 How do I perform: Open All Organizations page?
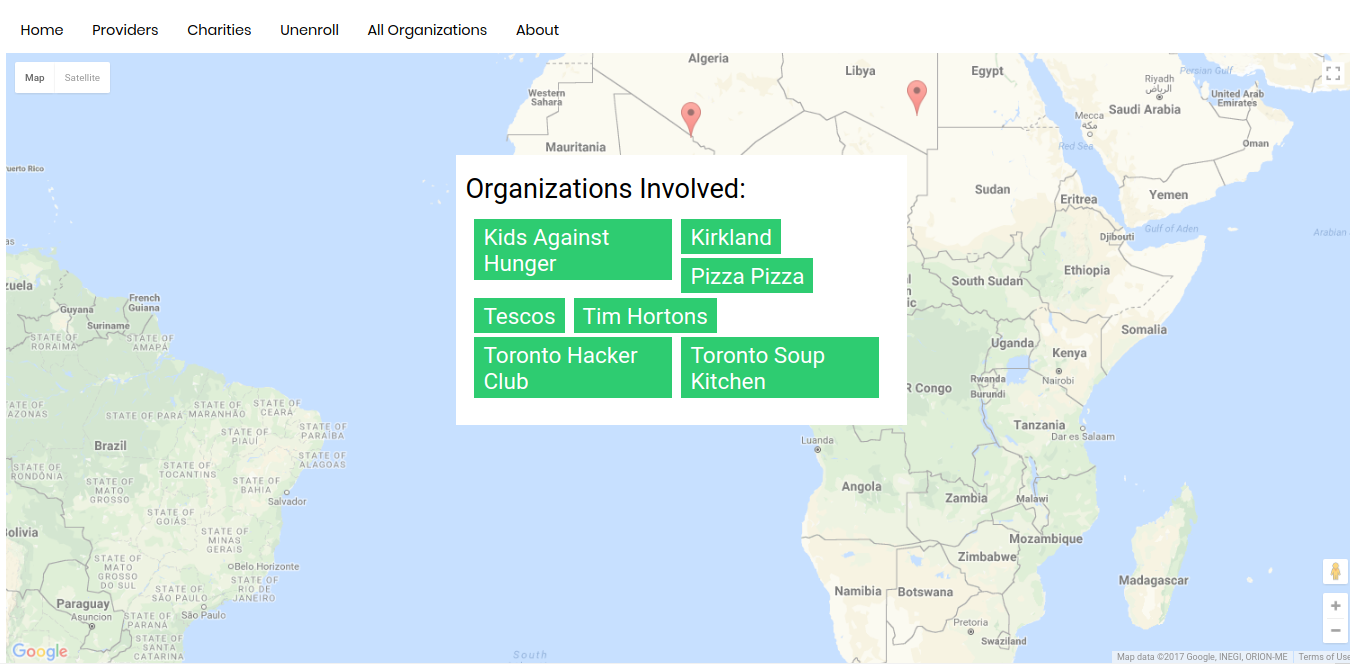427,30
